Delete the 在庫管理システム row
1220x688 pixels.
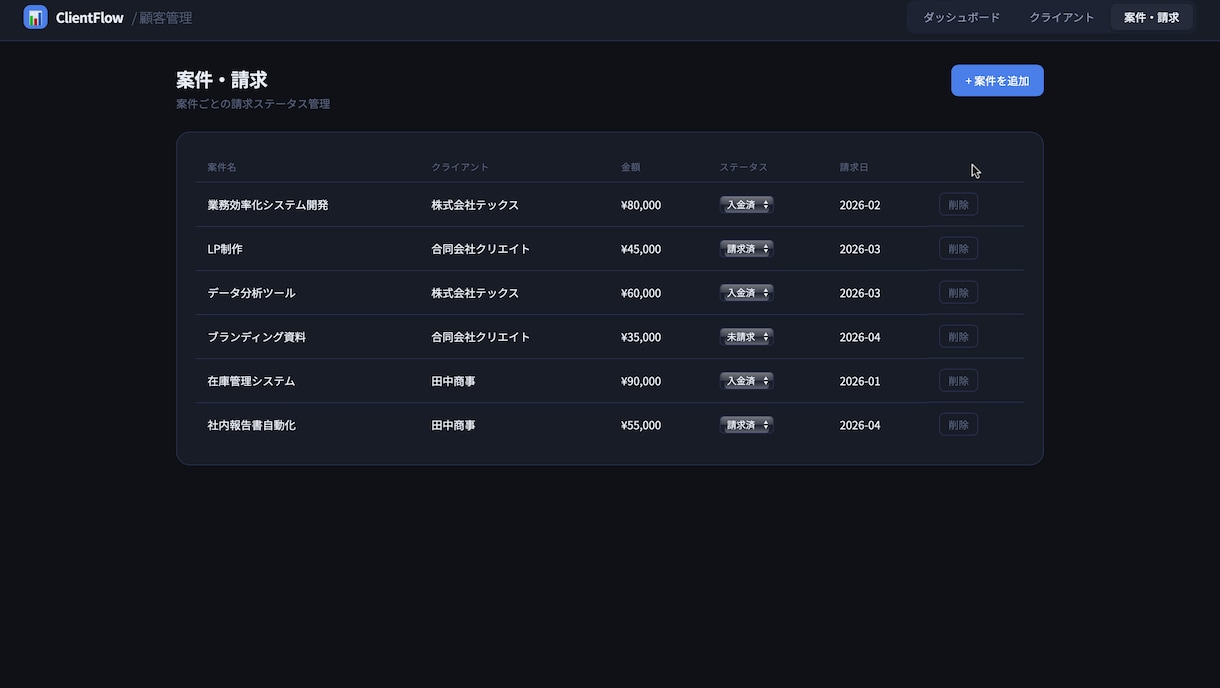958,381
